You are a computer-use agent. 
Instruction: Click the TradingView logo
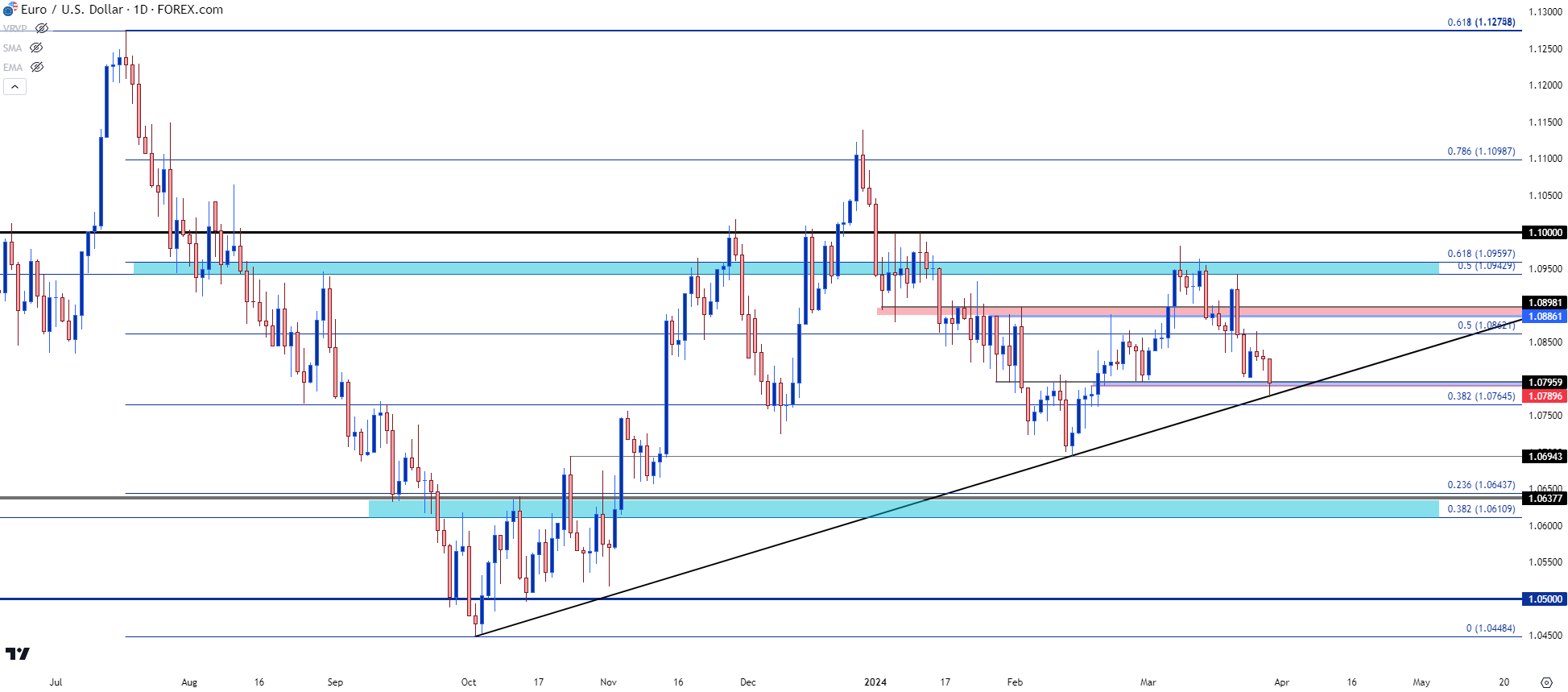(x=17, y=653)
